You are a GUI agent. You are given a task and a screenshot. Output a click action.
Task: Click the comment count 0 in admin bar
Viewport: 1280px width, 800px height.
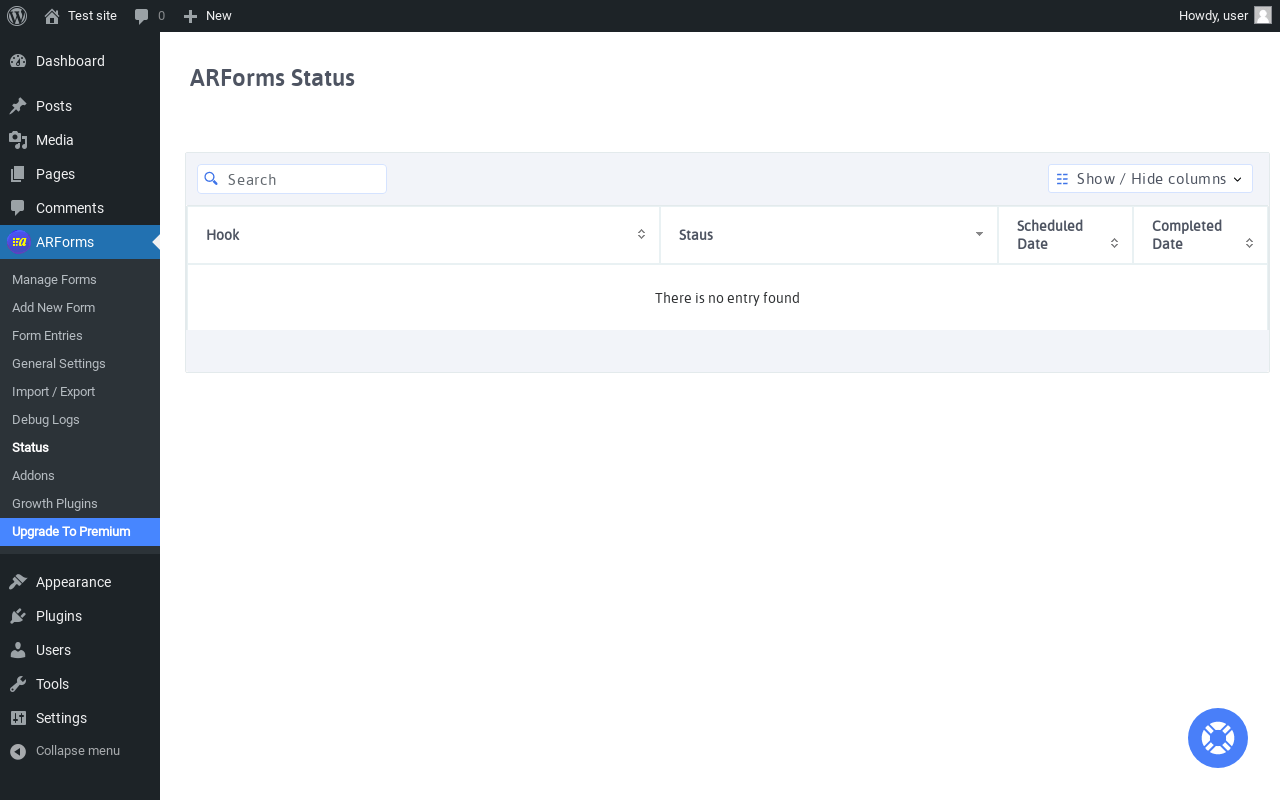162,16
